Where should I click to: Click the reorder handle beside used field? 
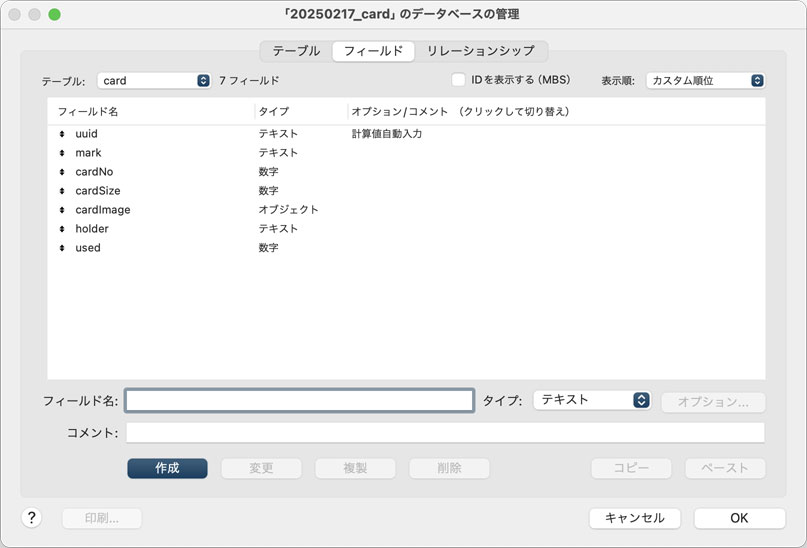click(62, 248)
